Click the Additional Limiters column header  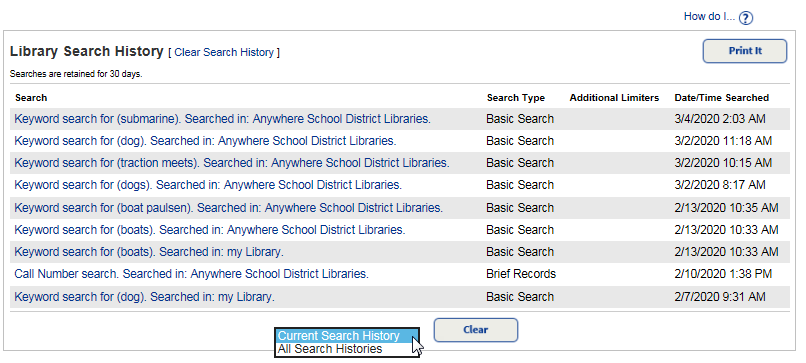click(x=614, y=98)
